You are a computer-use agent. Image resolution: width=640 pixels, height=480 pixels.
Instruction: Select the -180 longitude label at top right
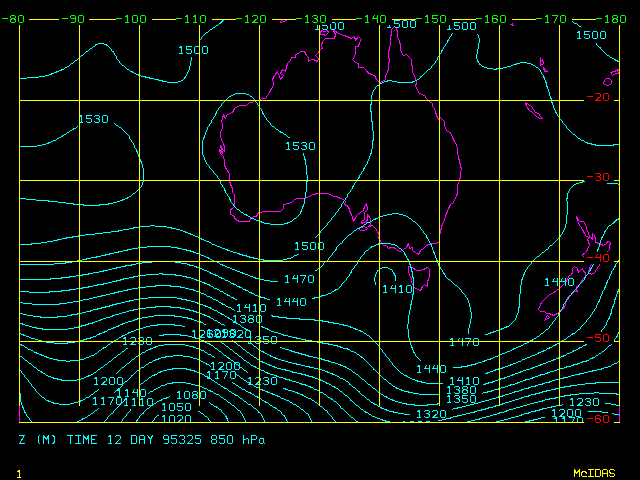click(620, 19)
